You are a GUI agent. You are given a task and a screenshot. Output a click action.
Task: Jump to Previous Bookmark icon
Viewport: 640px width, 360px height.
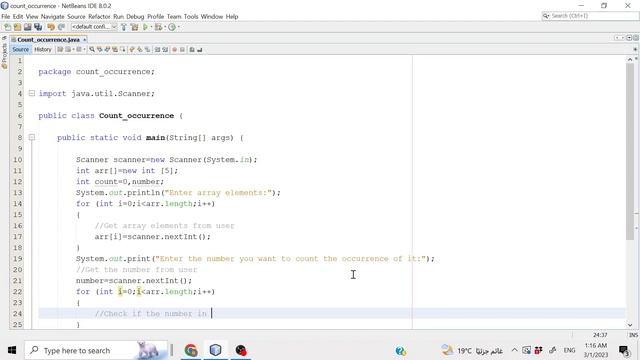131,49
